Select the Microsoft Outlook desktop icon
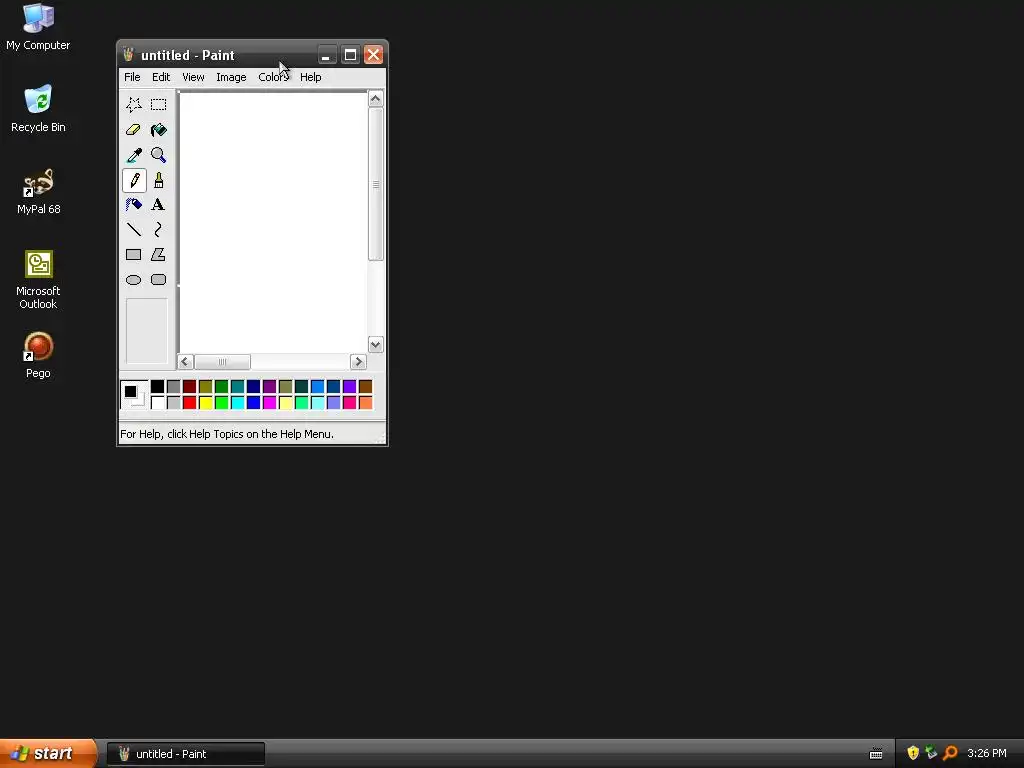This screenshot has height=768, width=1024. point(38,280)
